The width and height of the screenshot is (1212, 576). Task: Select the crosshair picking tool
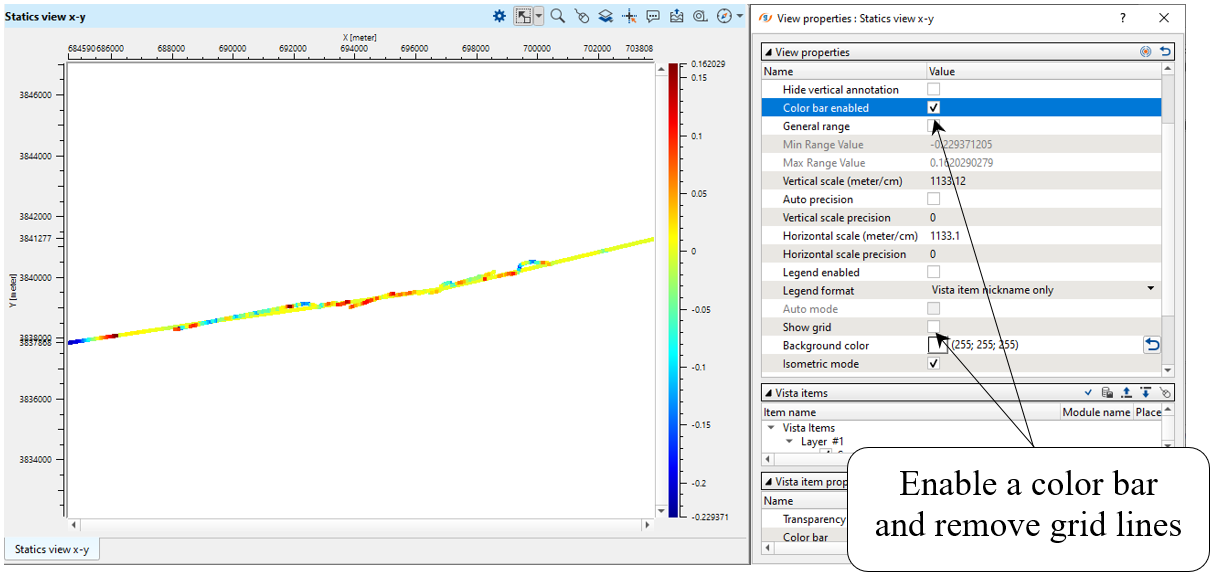tap(630, 16)
